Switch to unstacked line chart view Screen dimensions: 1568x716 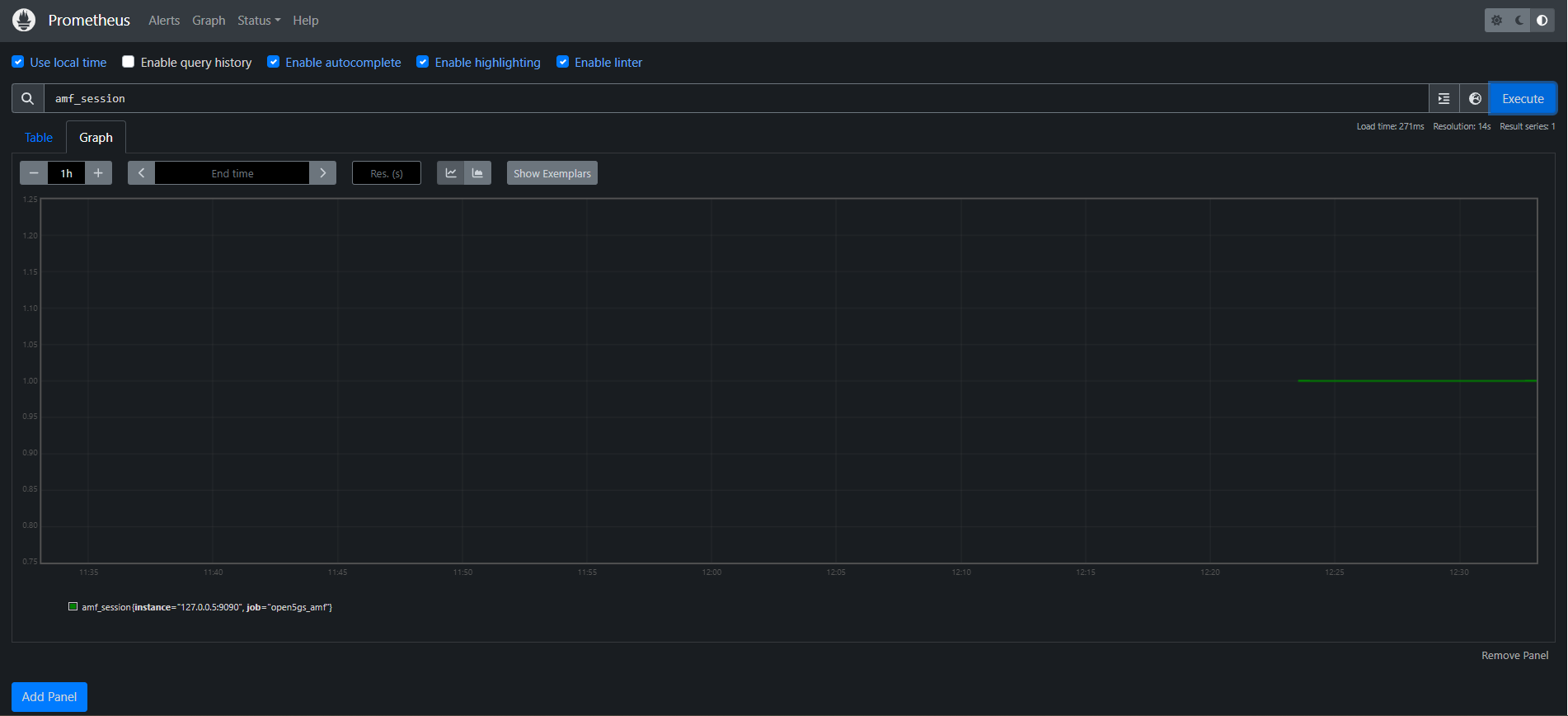point(451,173)
